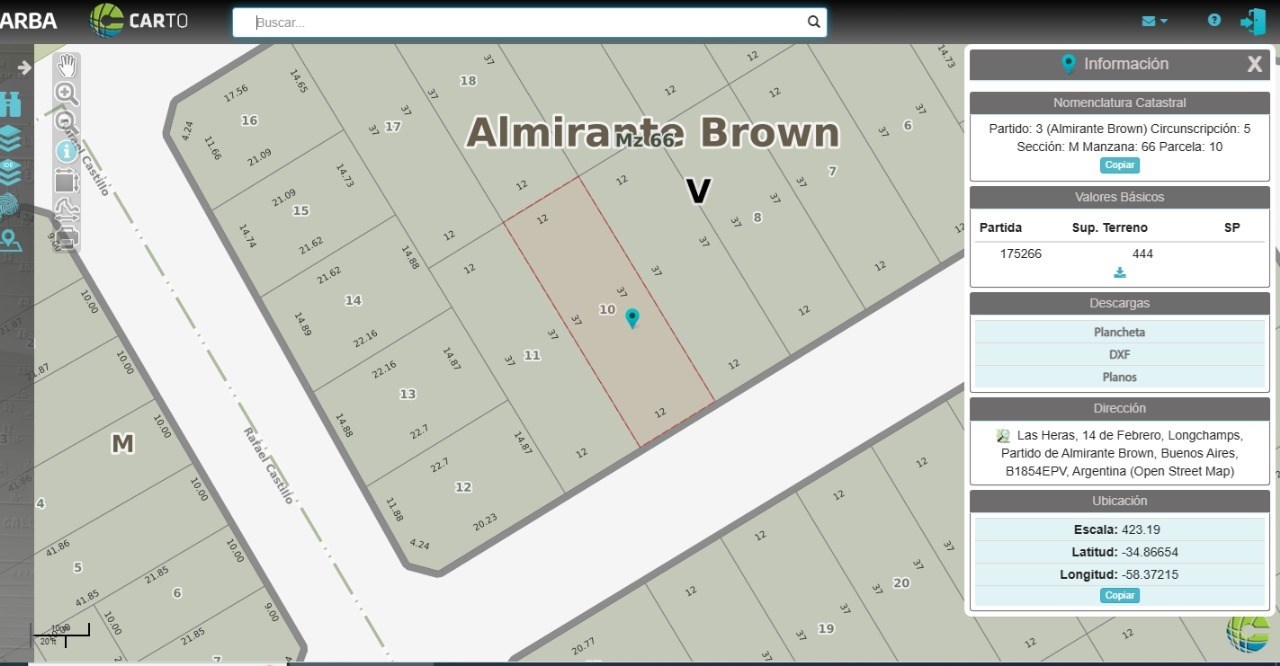Select the hand pan tool

67,66
